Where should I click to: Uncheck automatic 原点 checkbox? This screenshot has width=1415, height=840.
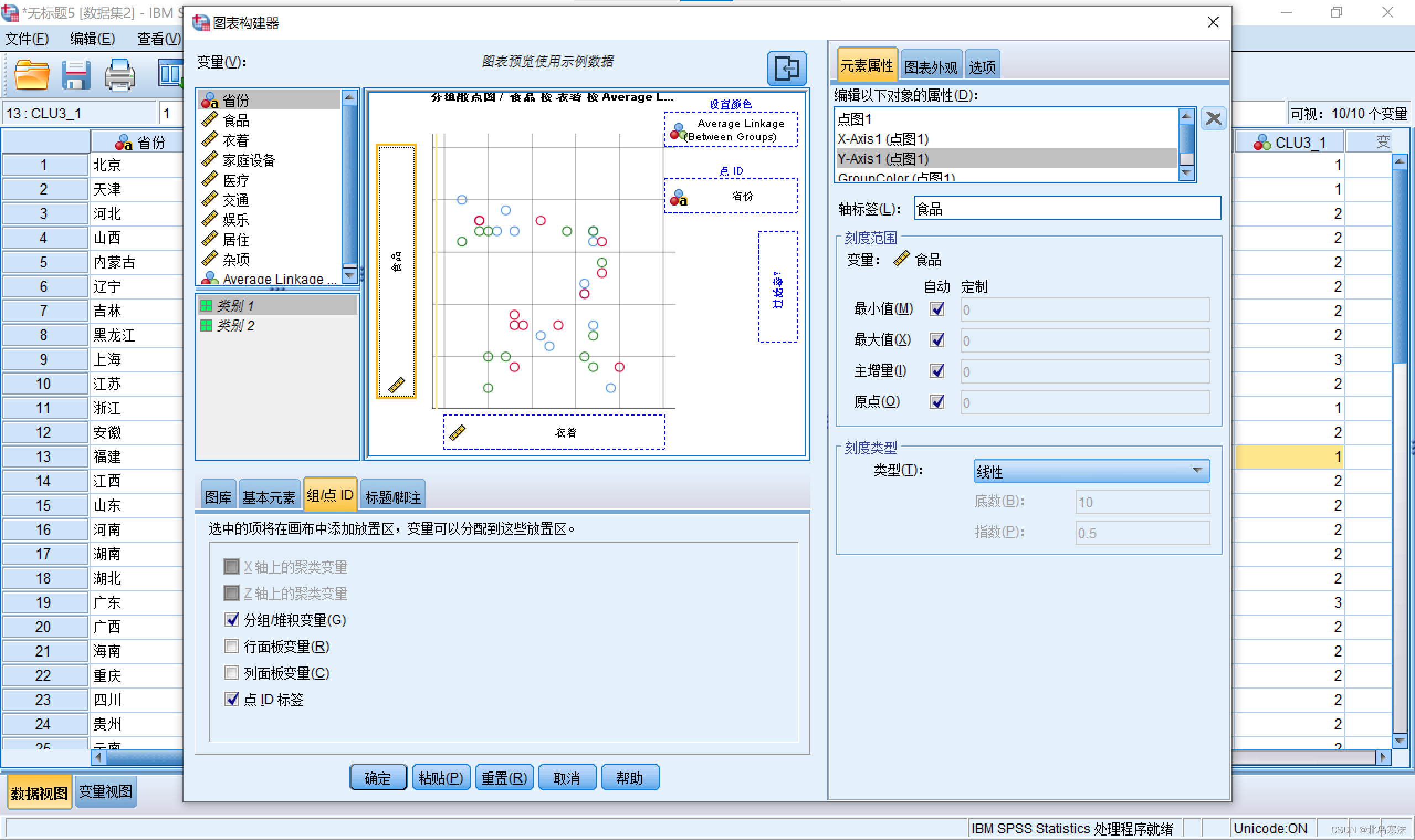point(937,402)
